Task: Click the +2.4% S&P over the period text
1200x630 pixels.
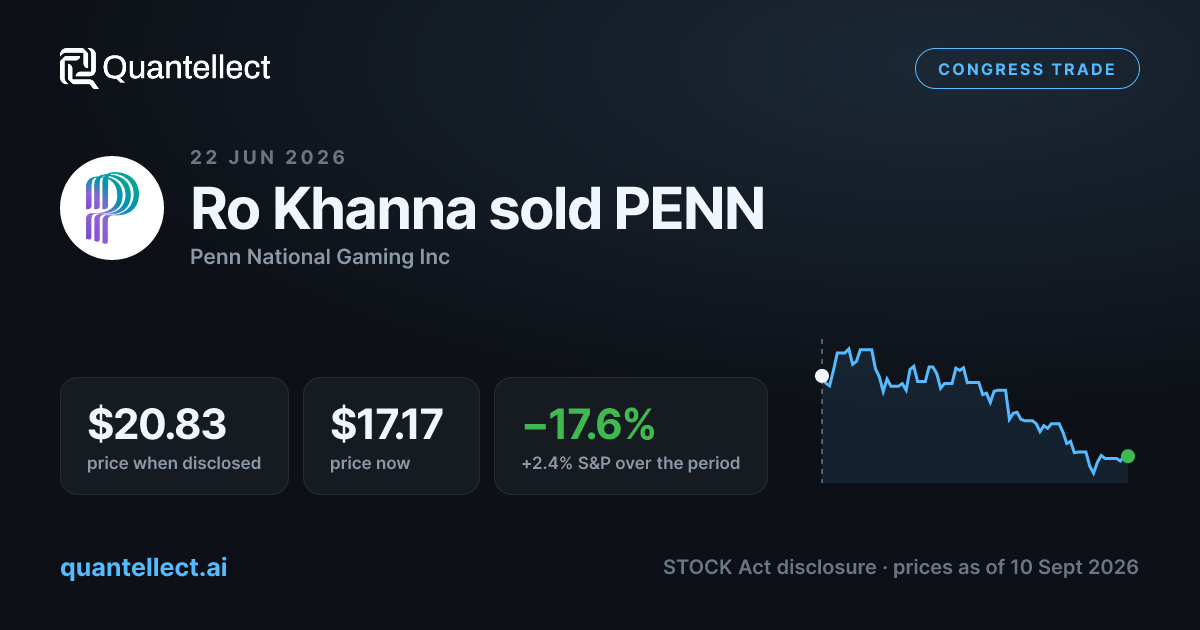Action: [631, 464]
